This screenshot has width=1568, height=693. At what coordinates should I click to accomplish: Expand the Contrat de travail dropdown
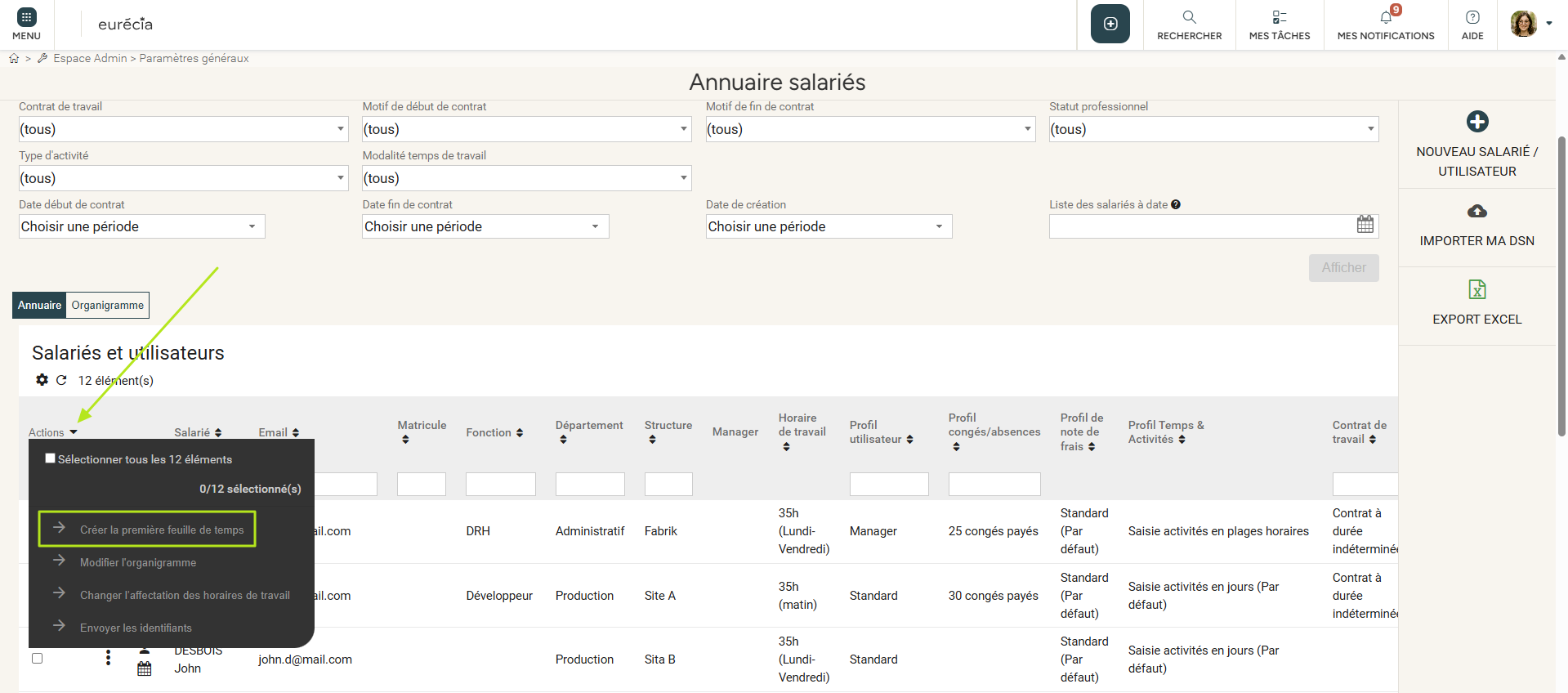(183, 129)
